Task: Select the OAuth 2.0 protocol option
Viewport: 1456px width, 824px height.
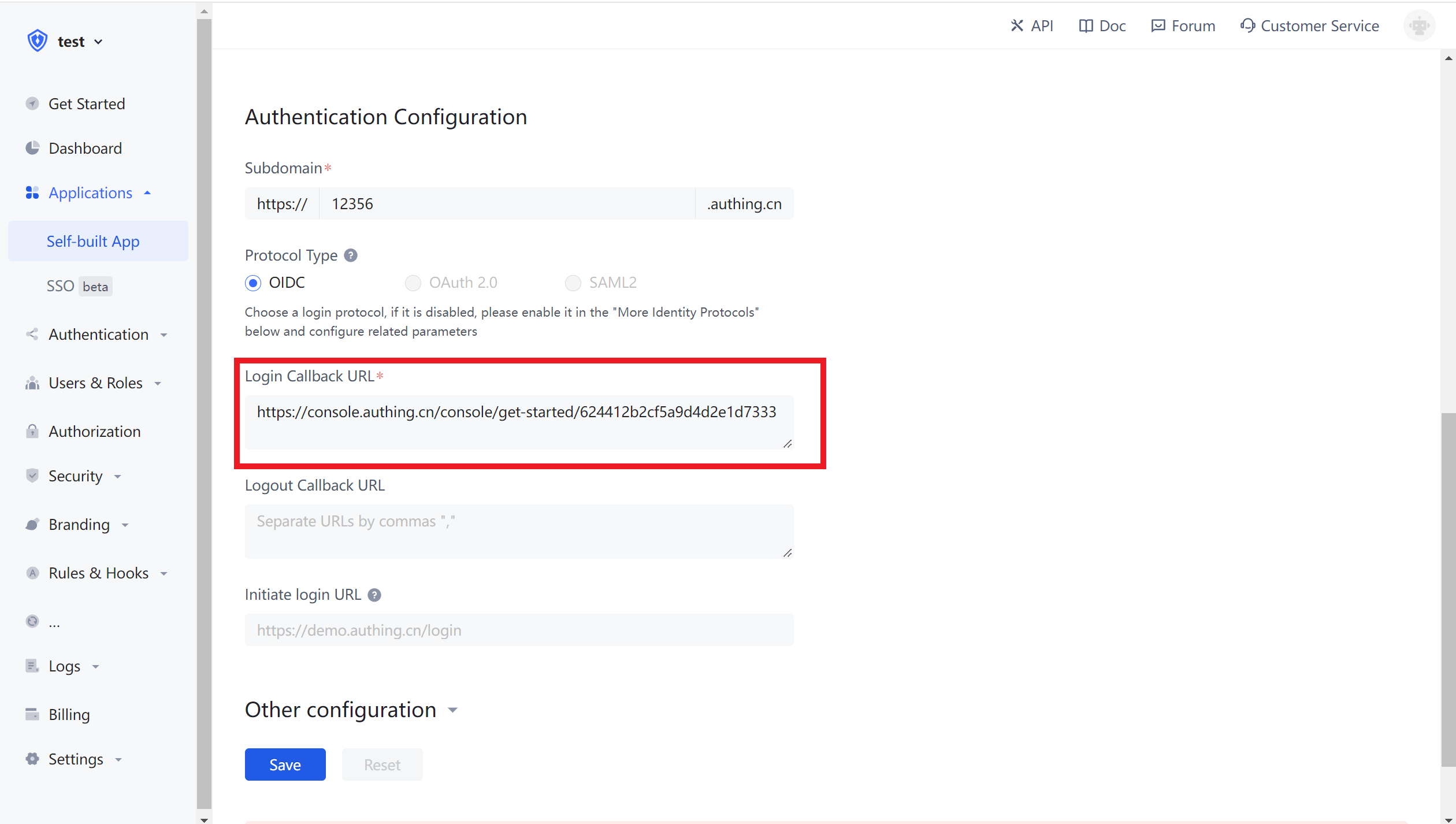Action: 413,283
